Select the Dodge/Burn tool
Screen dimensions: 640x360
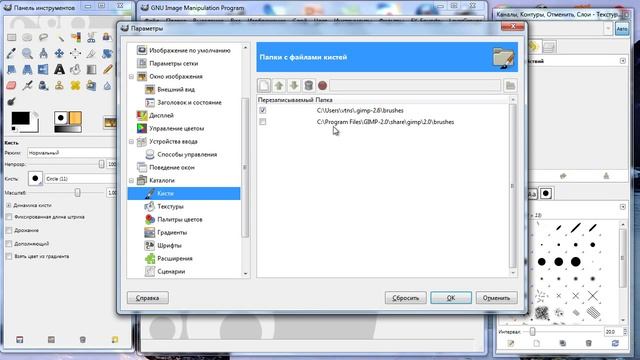tap(11, 101)
